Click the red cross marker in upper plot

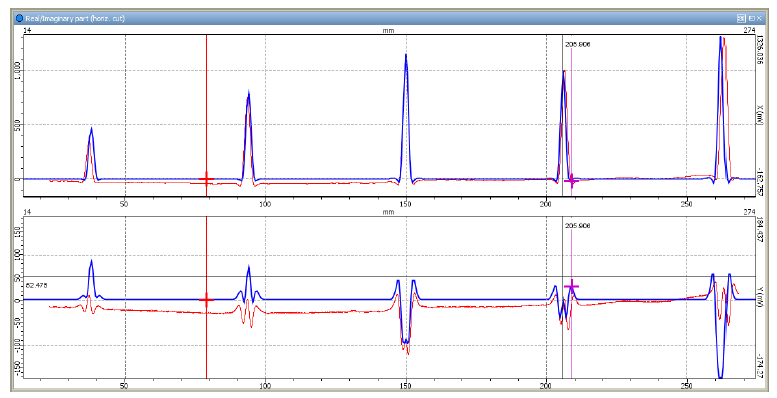pyautogui.click(x=206, y=179)
